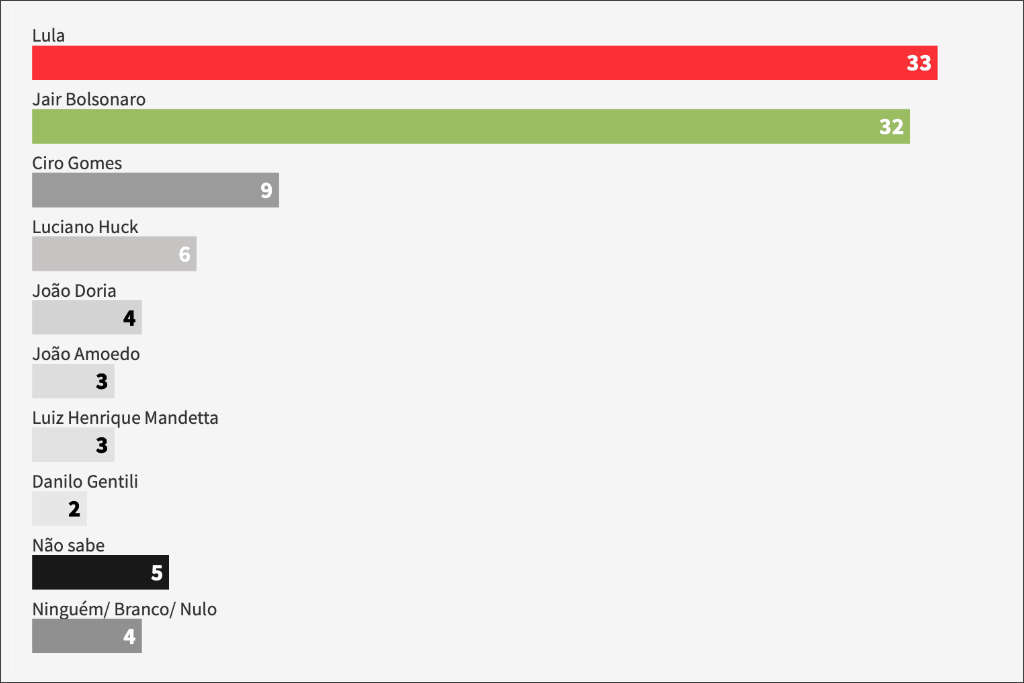Click the red Lula bar
Viewport: 1024px width, 683px height.
485,63
